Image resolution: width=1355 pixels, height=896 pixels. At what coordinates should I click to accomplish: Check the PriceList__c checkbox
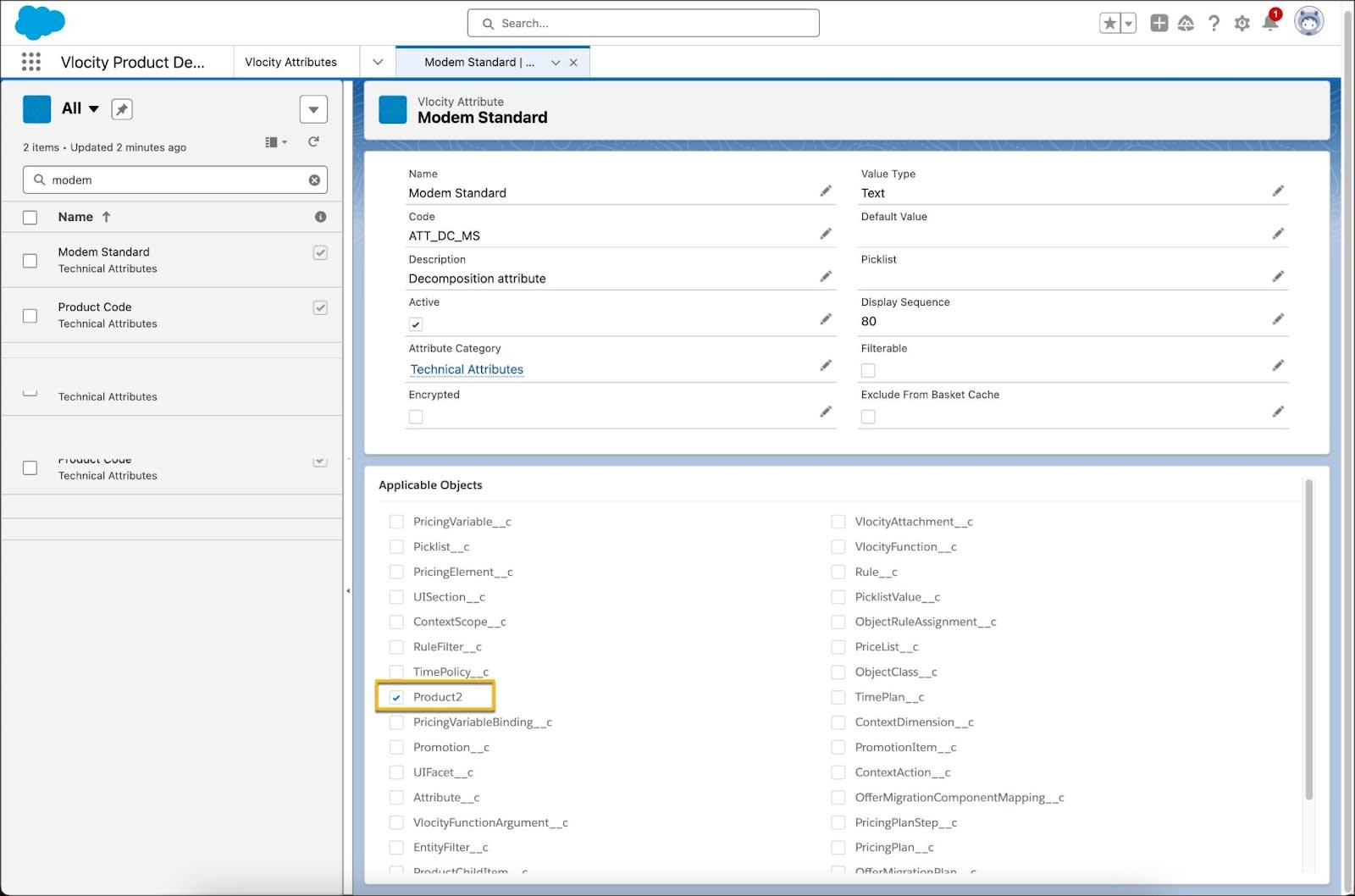click(x=838, y=647)
